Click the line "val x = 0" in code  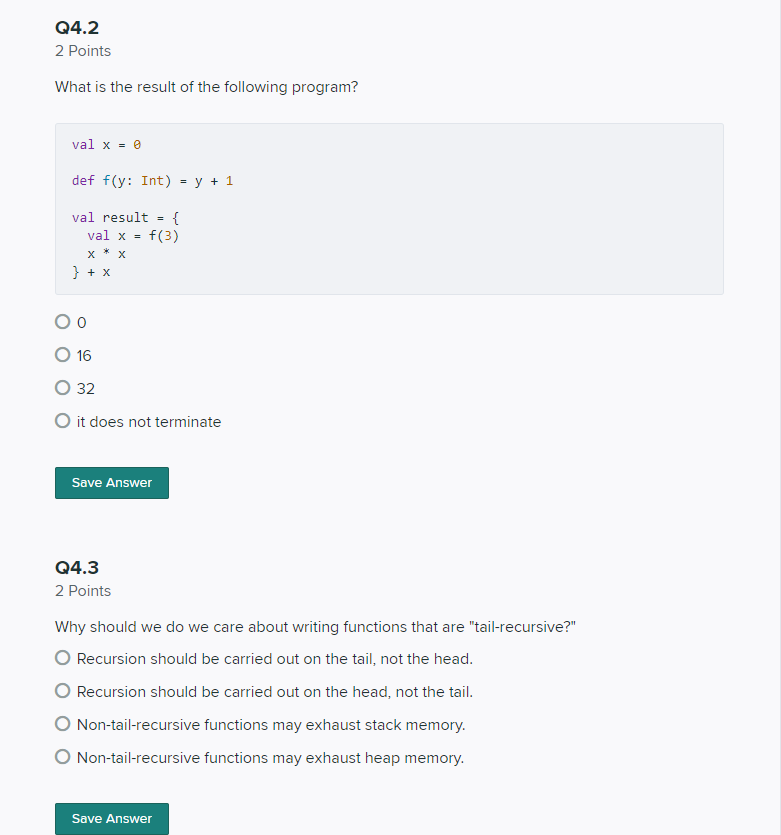point(105,144)
